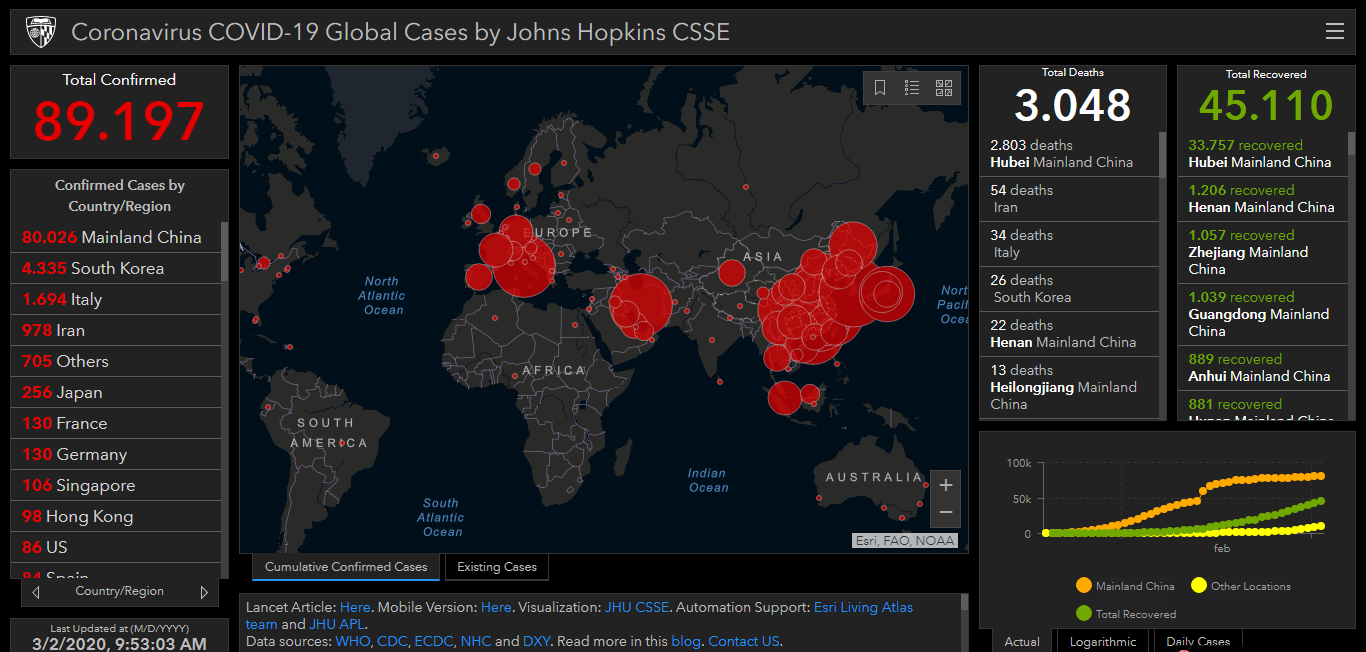Image resolution: width=1366 pixels, height=652 pixels.
Task: Toggle Total Recovered green legend marker
Action: (1083, 613)
